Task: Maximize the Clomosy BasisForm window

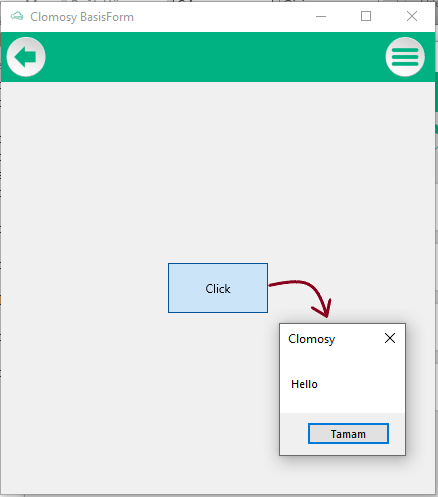Action: click(x=366, y=16)
